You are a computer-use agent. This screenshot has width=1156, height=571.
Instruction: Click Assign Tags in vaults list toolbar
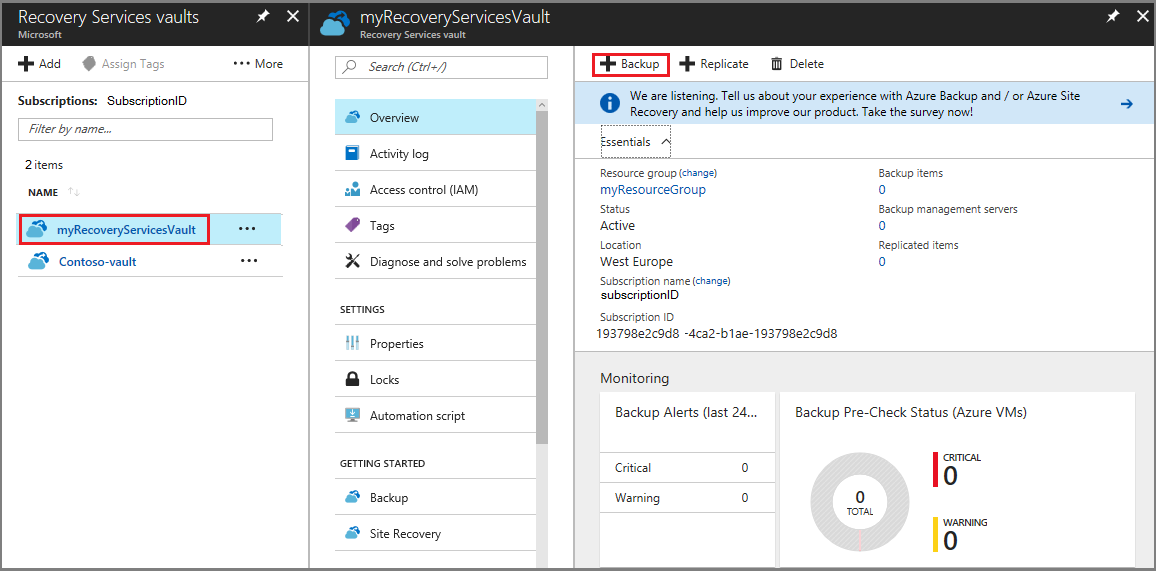123,64
